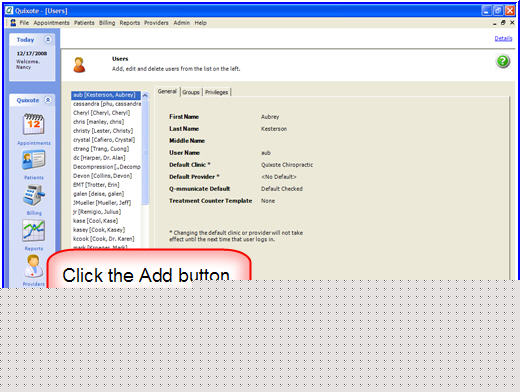Click the small user icon beside File menu
Image resolution: width=520 pixels, height=392 pixels.
point(13,23)
